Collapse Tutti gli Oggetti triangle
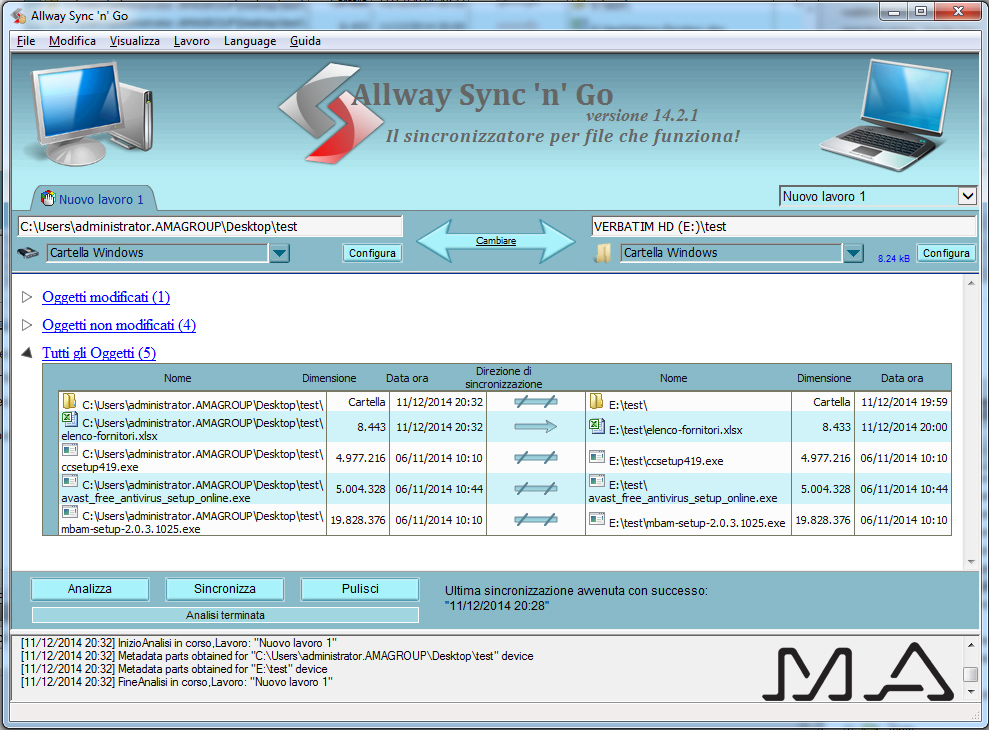 (x=26, y=353)
